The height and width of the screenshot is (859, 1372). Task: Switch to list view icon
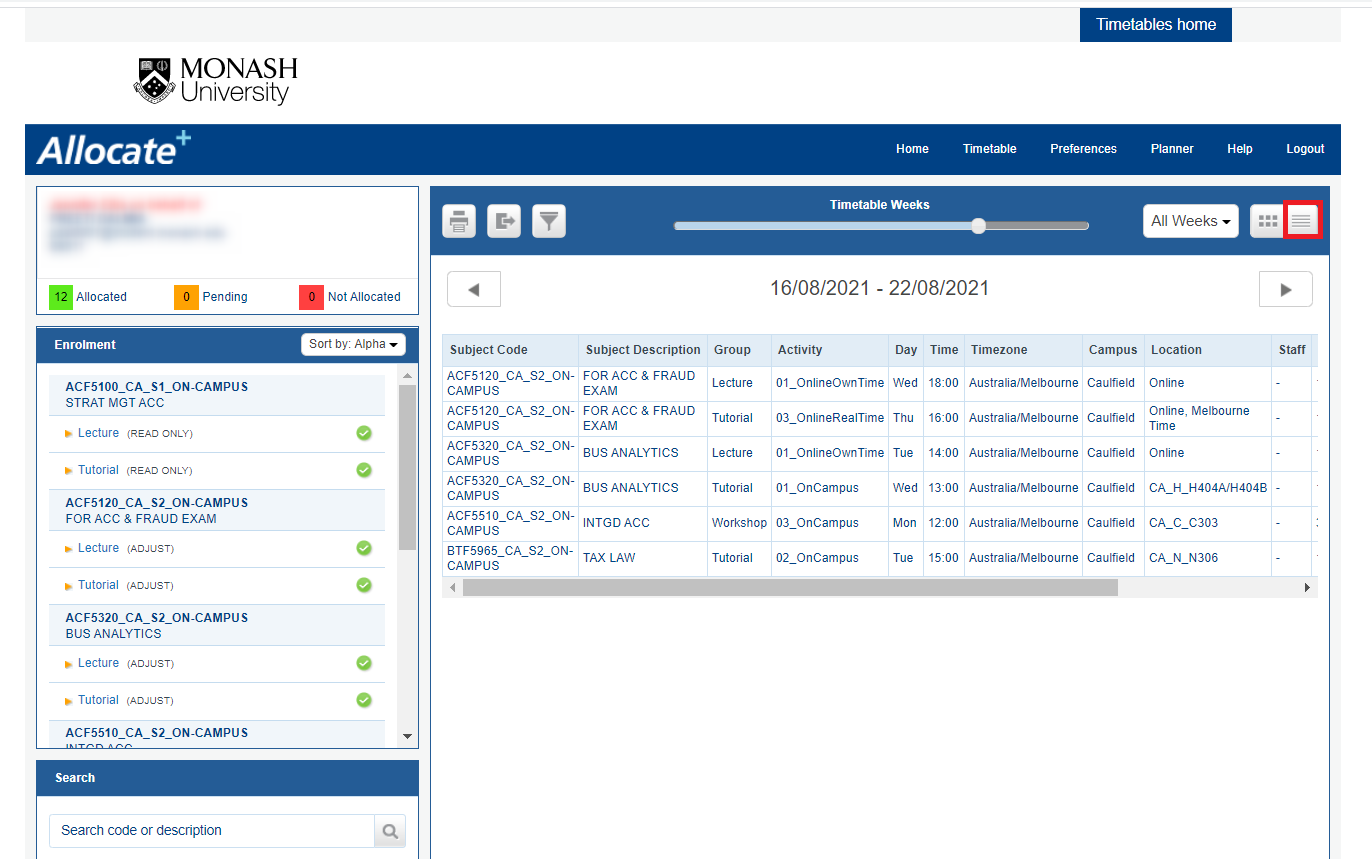1302,221
